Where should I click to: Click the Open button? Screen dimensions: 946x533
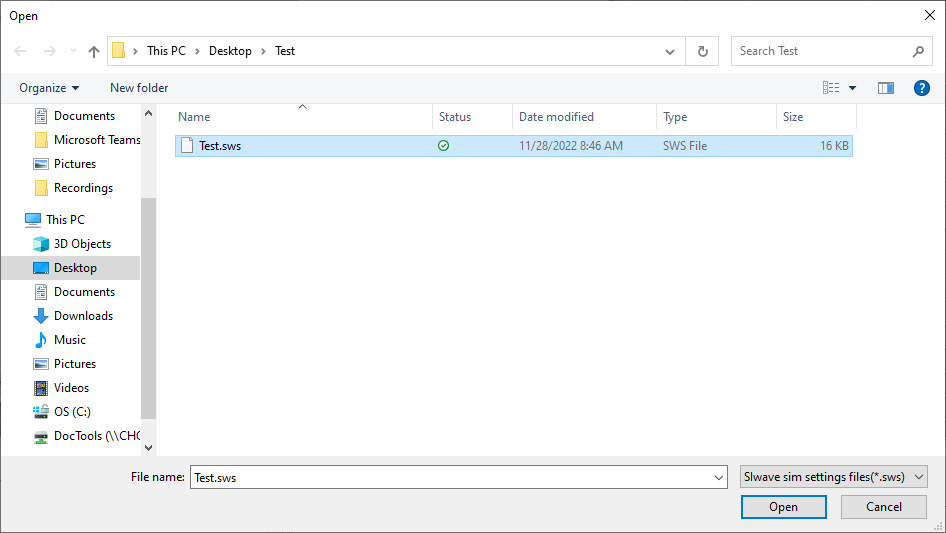783,507
